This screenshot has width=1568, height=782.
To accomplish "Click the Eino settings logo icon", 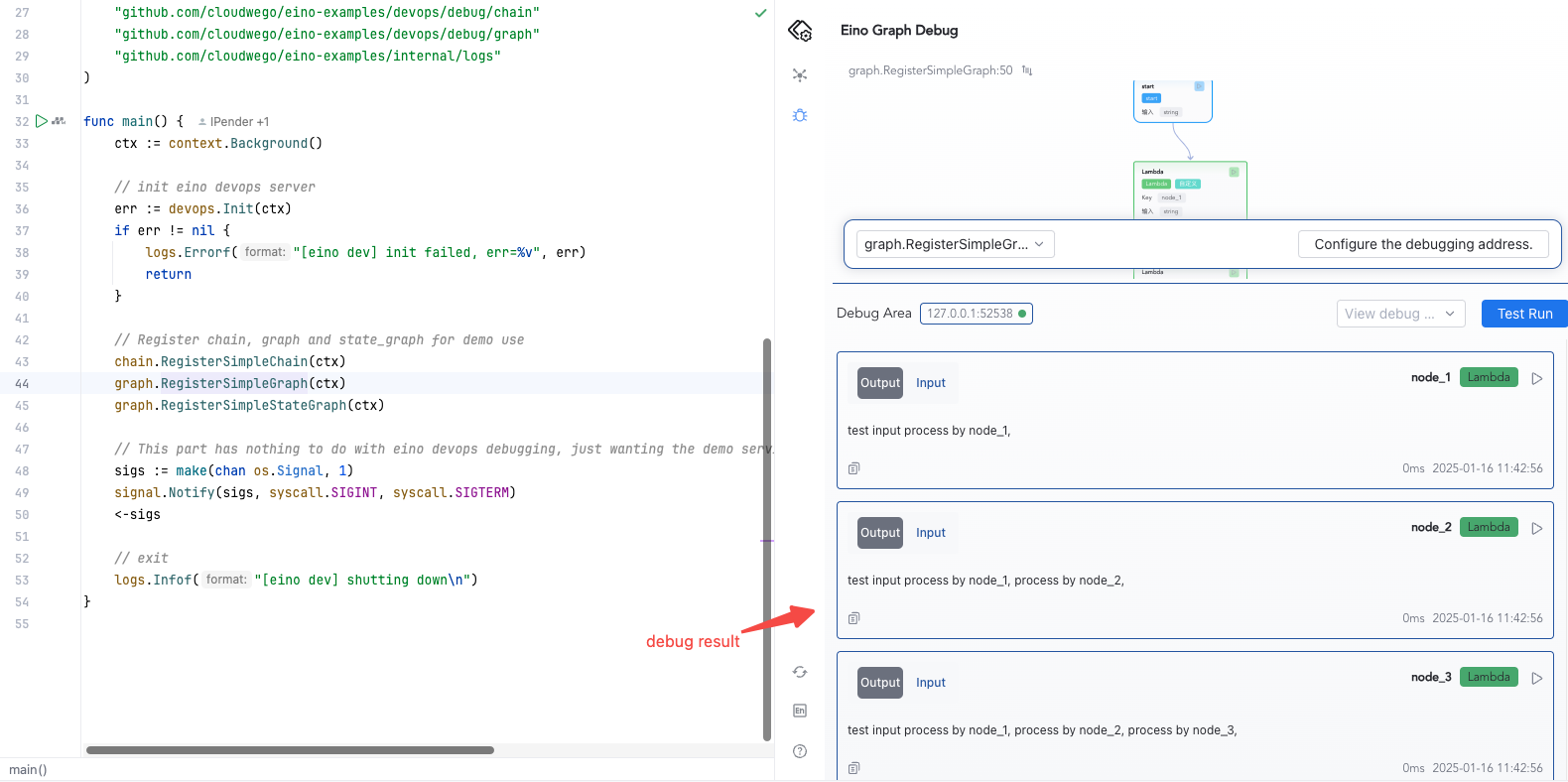I will 800,31.
